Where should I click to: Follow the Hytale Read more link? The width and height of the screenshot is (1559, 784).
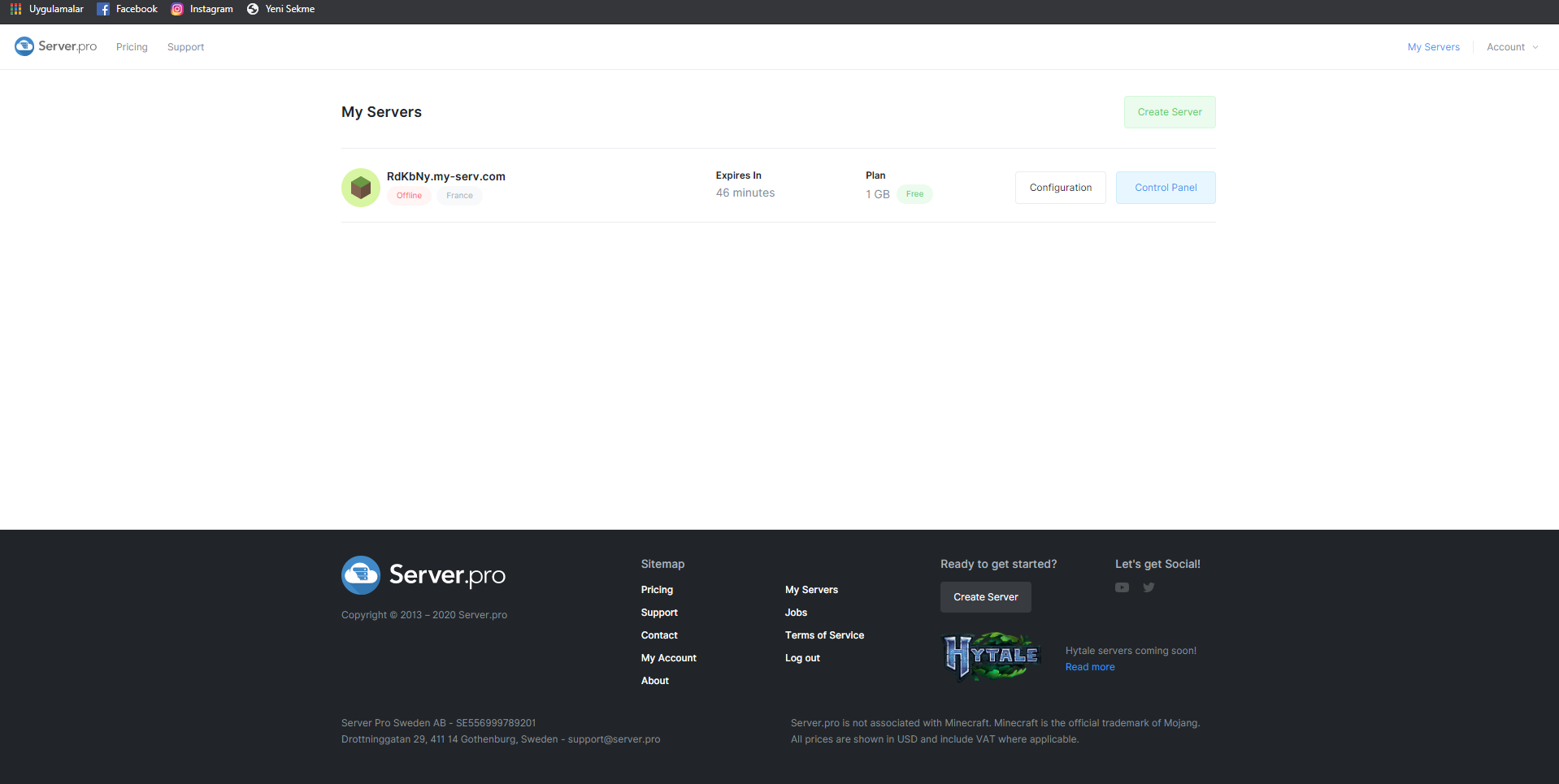1090,667
